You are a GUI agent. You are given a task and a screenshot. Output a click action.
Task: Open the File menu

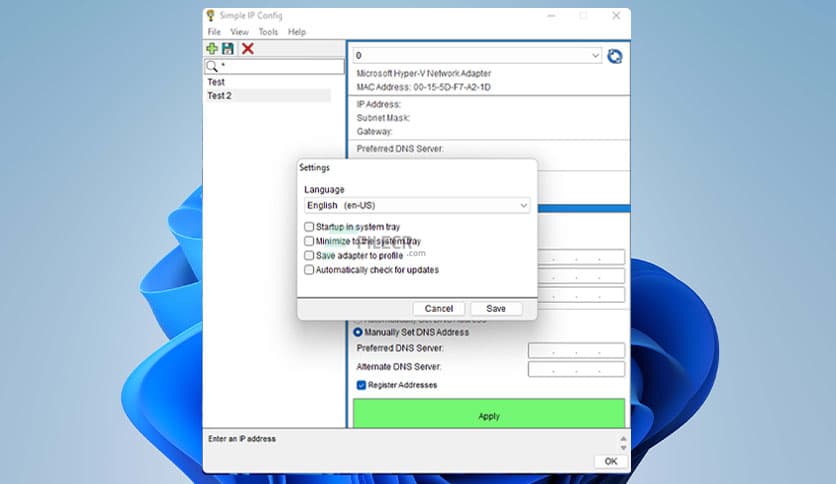(214, 32)
